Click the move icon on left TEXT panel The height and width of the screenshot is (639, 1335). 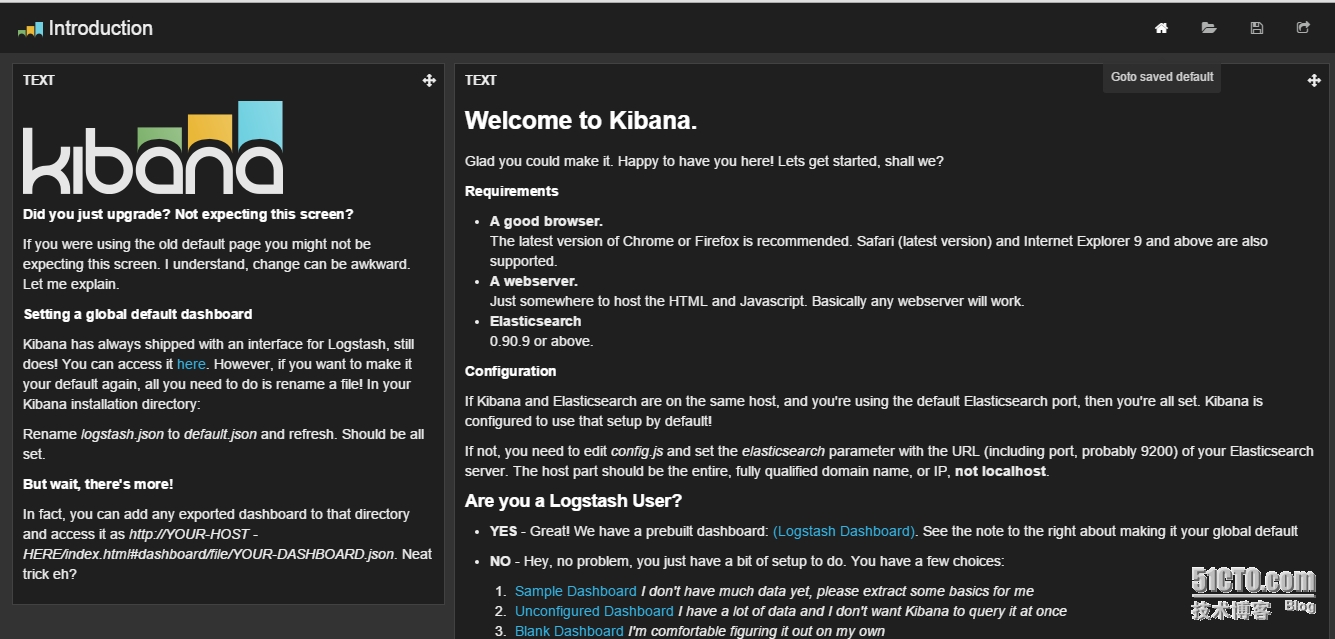pyautogui.click(x=429, y=80)
